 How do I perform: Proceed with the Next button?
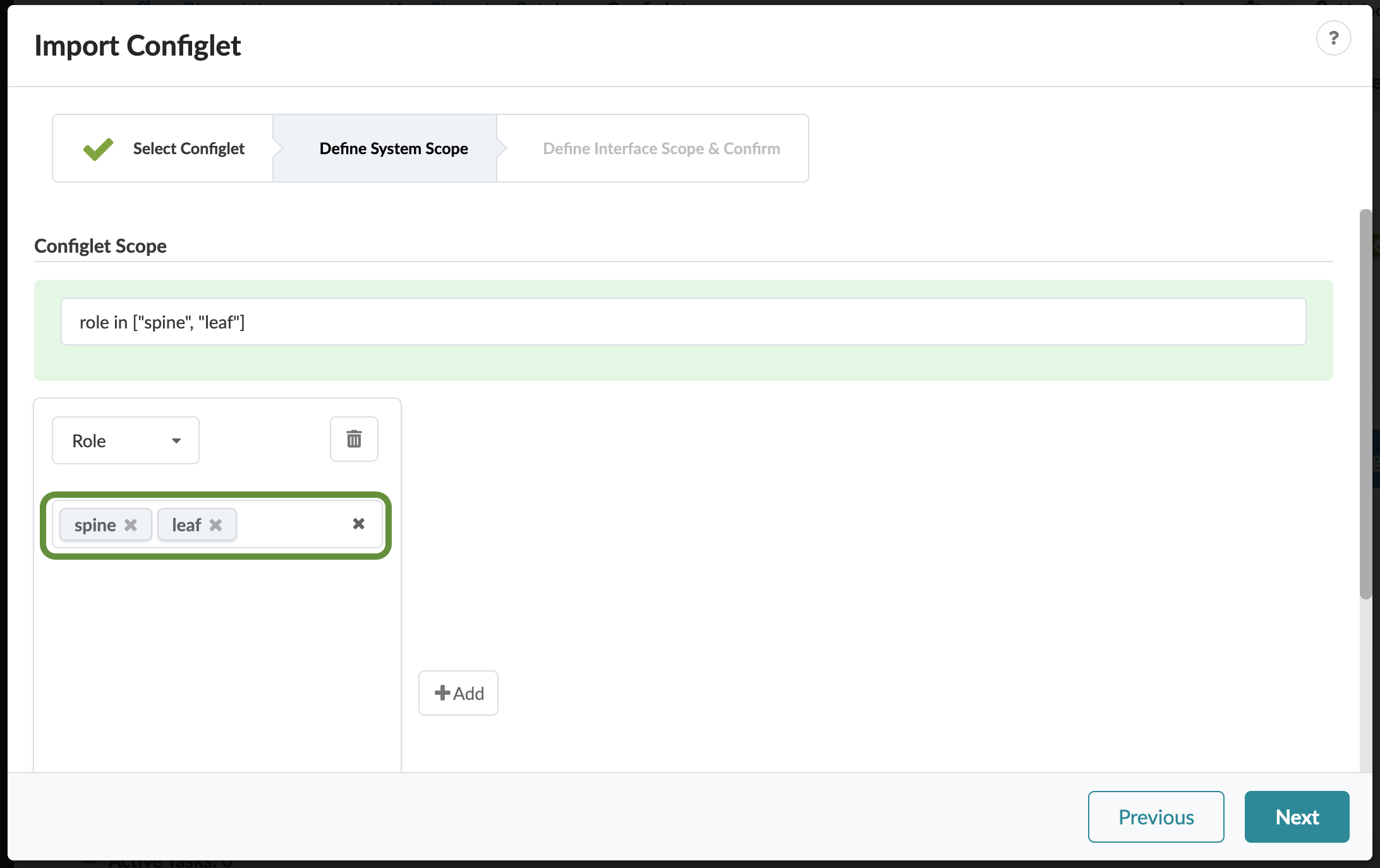[1297, 817]
